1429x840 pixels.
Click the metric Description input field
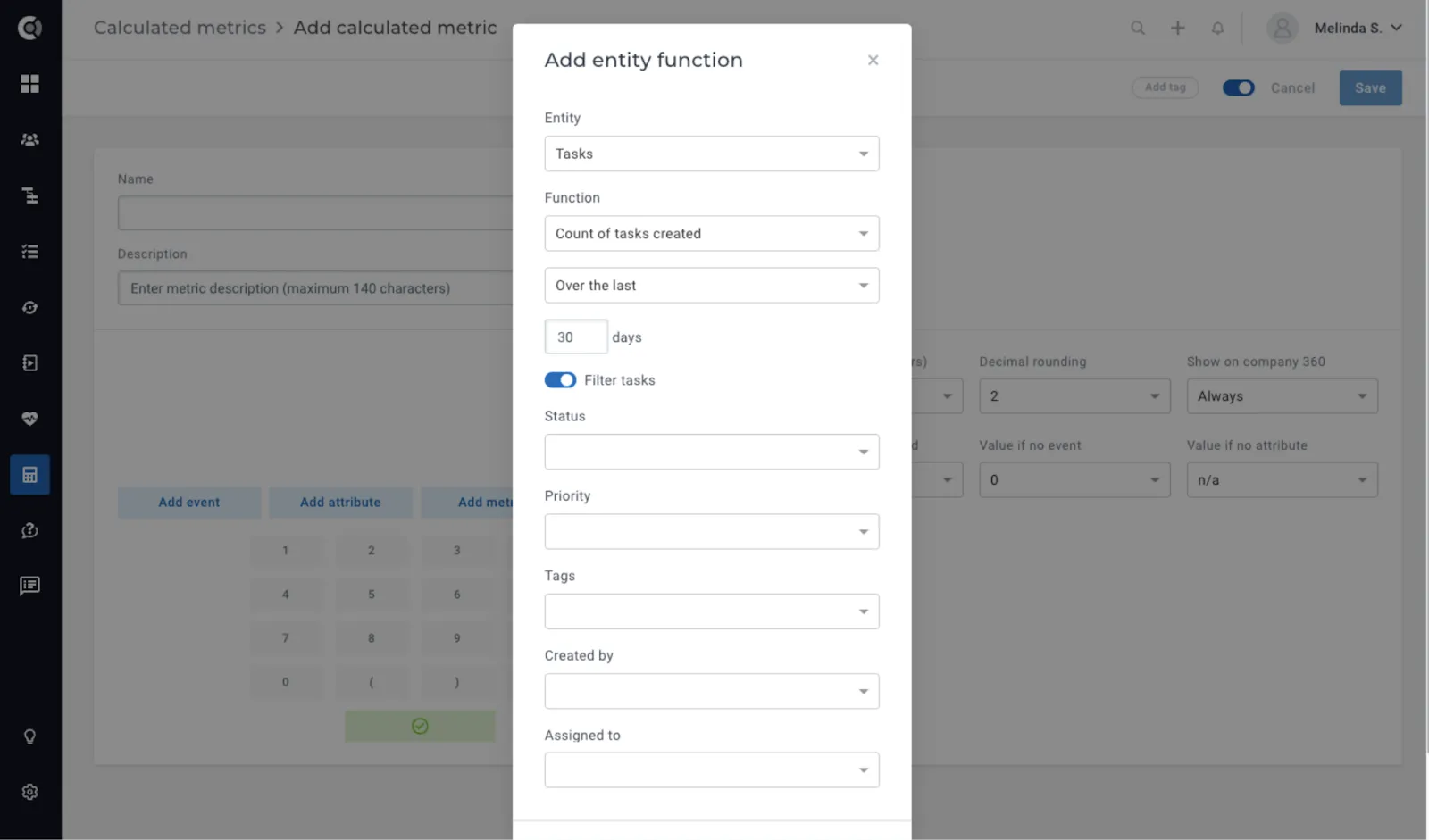point(315,288)
